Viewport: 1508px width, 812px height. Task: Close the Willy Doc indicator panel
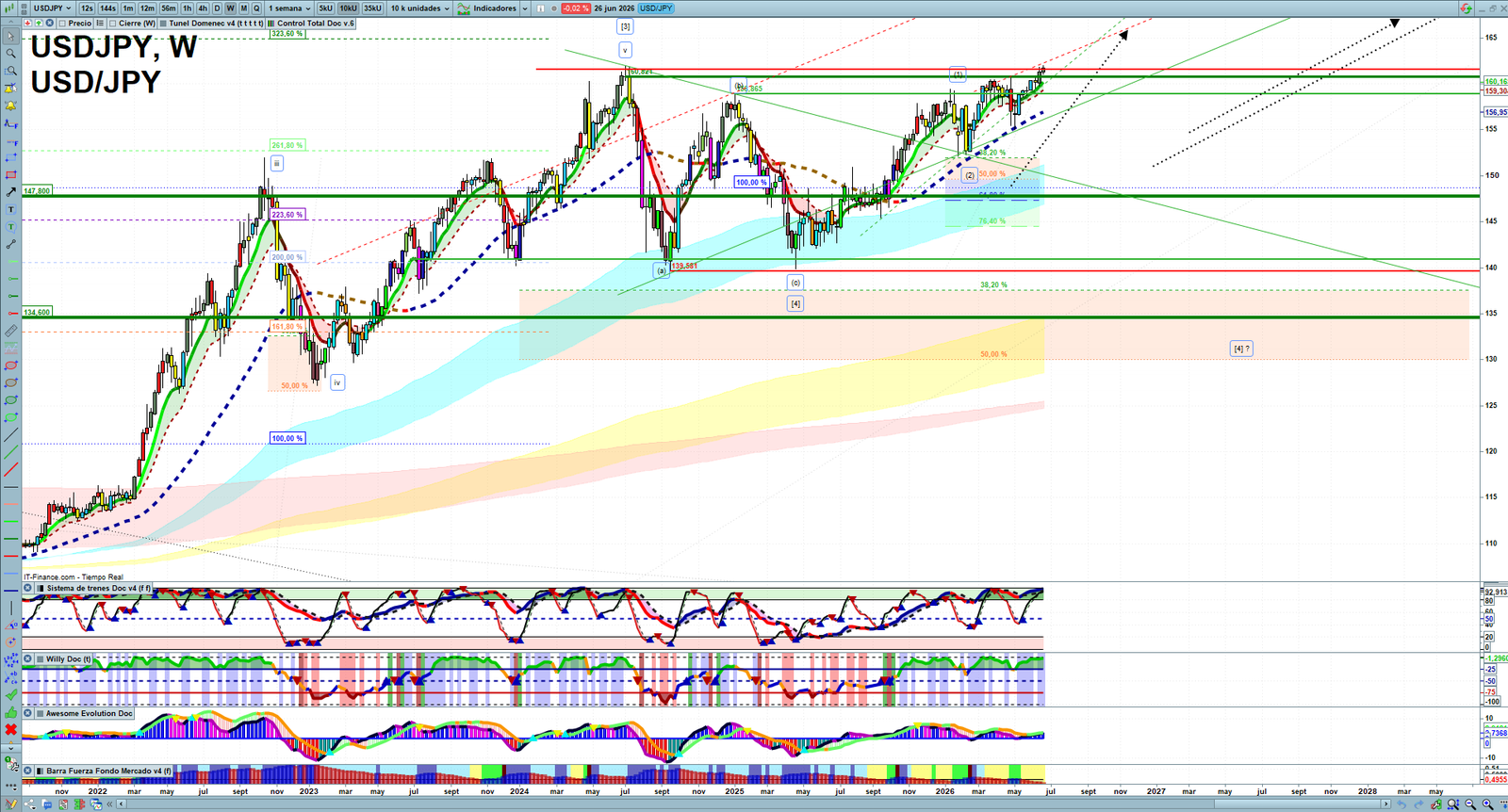[28, 658]
